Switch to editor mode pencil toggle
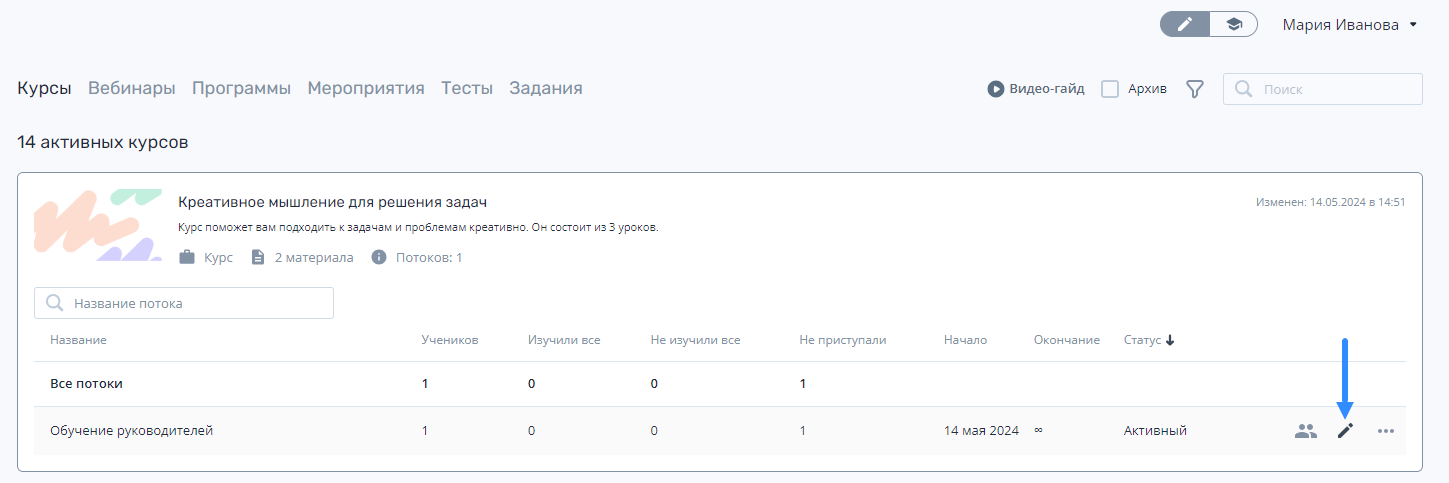The width and height of the screenshot is (1449, 483). pos(1185,25)
